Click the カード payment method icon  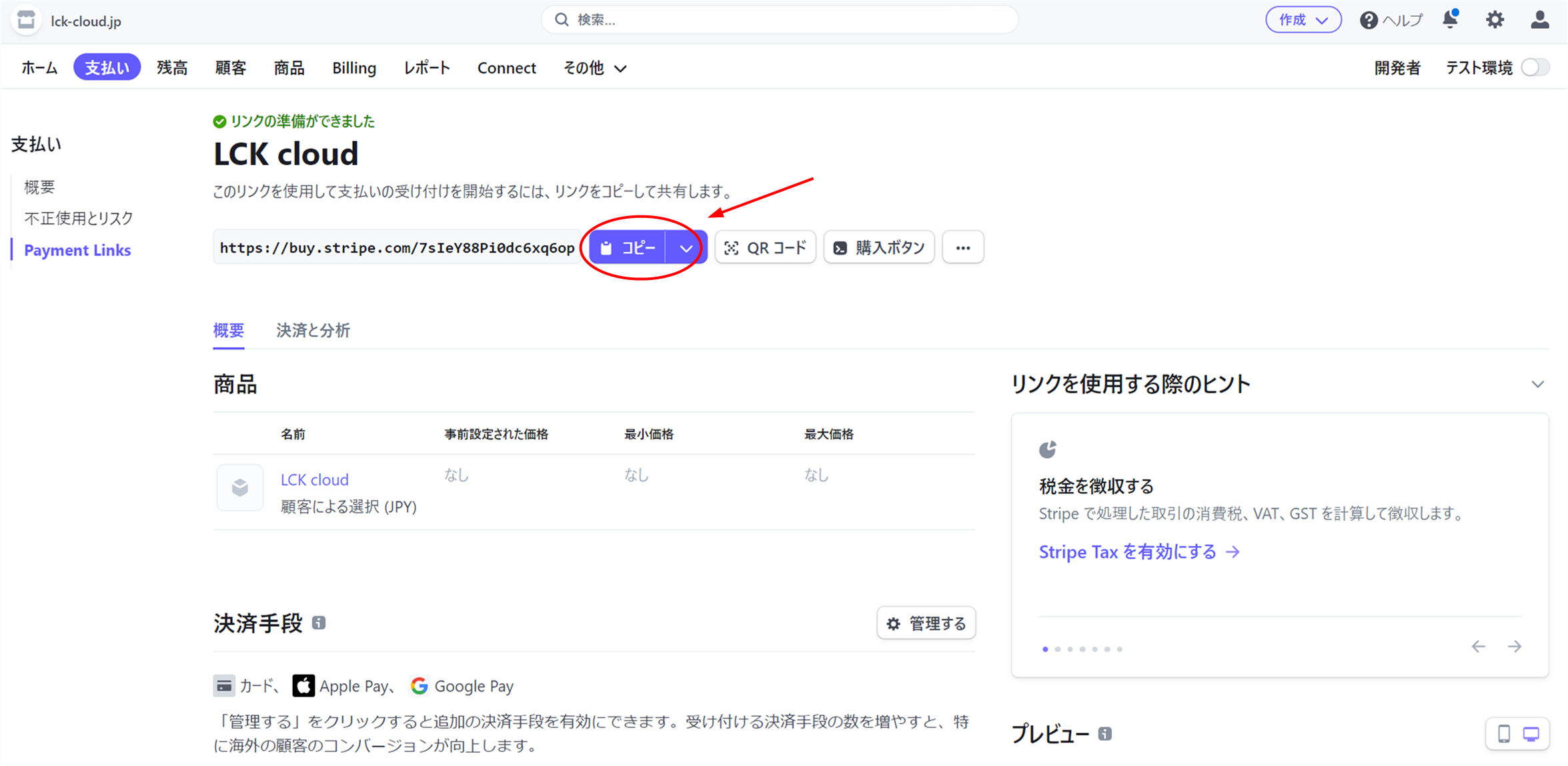coord(224,685)
